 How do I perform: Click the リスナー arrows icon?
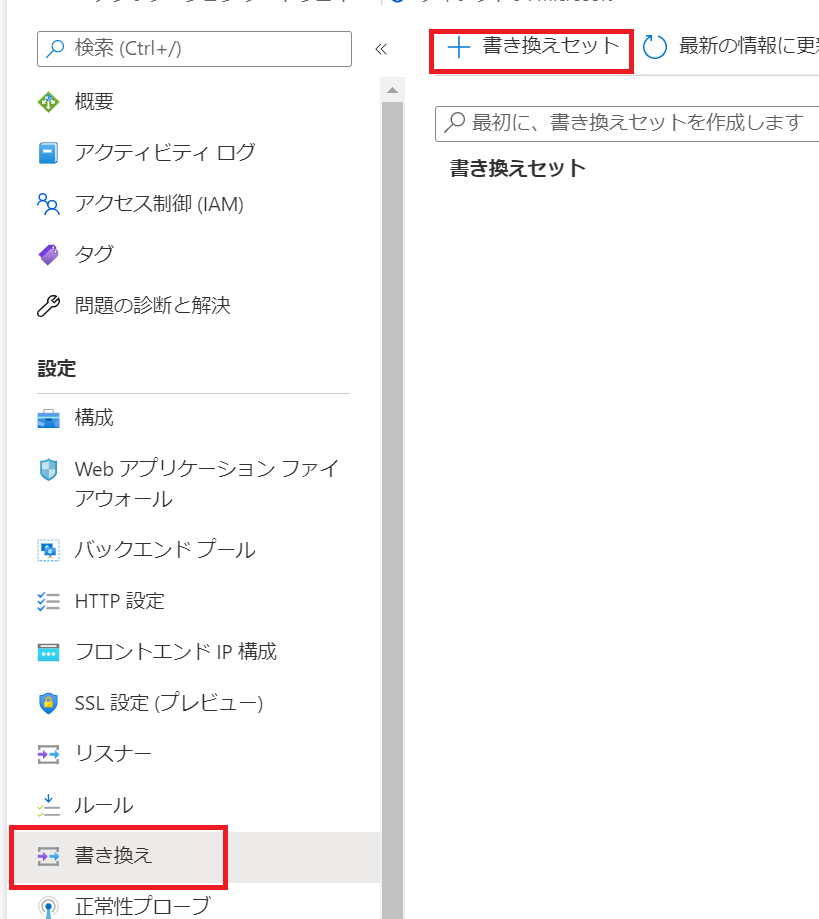coord(48,754)
